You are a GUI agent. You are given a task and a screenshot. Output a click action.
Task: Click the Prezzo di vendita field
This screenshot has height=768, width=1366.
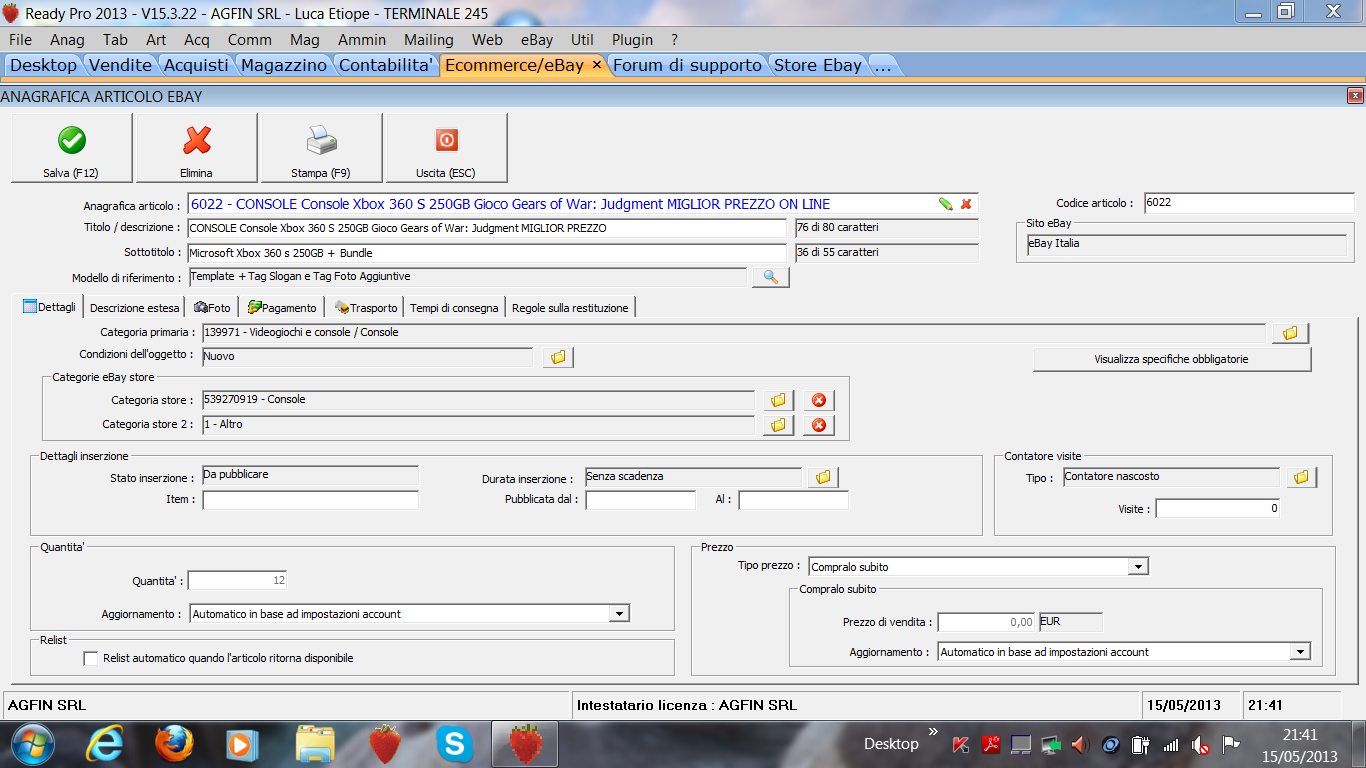tap(986, 622)
